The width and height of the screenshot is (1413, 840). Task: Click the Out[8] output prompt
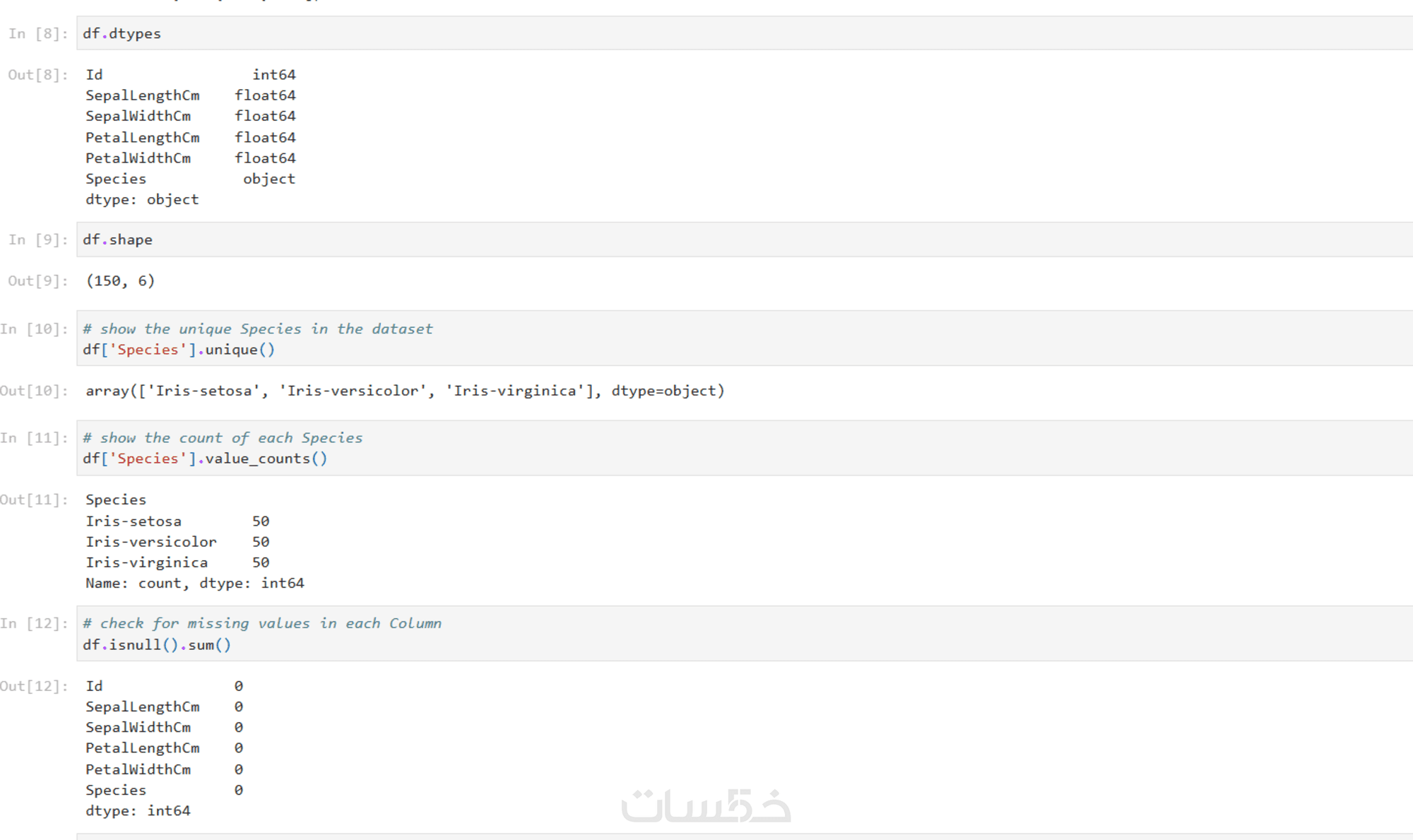coord(37,75)
